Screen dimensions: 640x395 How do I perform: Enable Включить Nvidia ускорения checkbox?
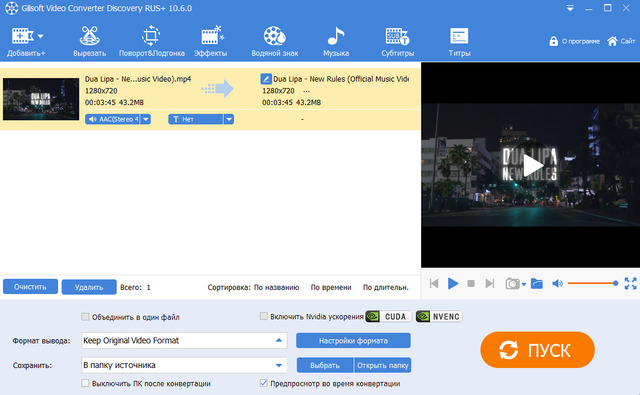[x=264, y=316]
